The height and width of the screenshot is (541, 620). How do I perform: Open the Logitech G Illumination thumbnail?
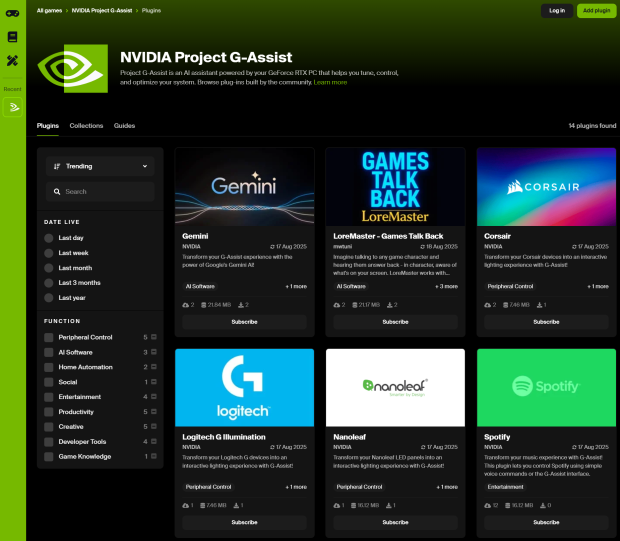244,388
